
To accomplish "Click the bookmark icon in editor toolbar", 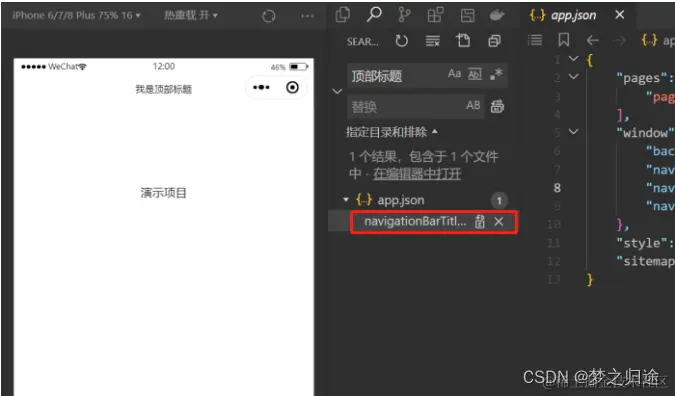I will pyautogui.click(x=564, y=40).
